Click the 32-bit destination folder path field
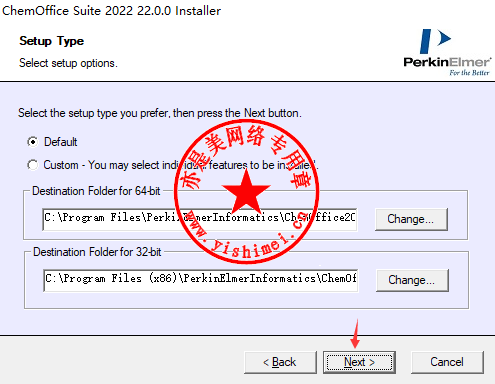The image size is (495, 384). coord(201,280)
